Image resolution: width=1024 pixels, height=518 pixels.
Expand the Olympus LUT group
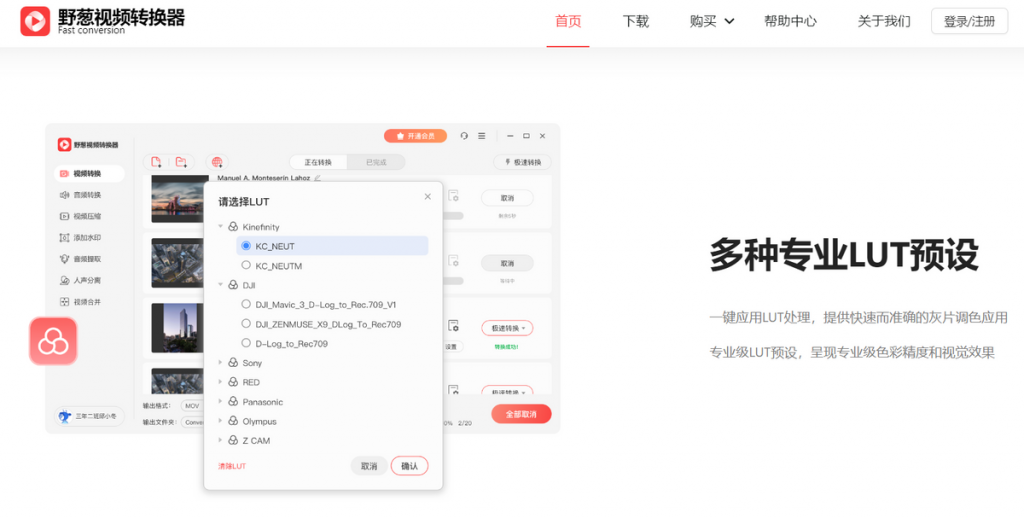pos(221,421)
